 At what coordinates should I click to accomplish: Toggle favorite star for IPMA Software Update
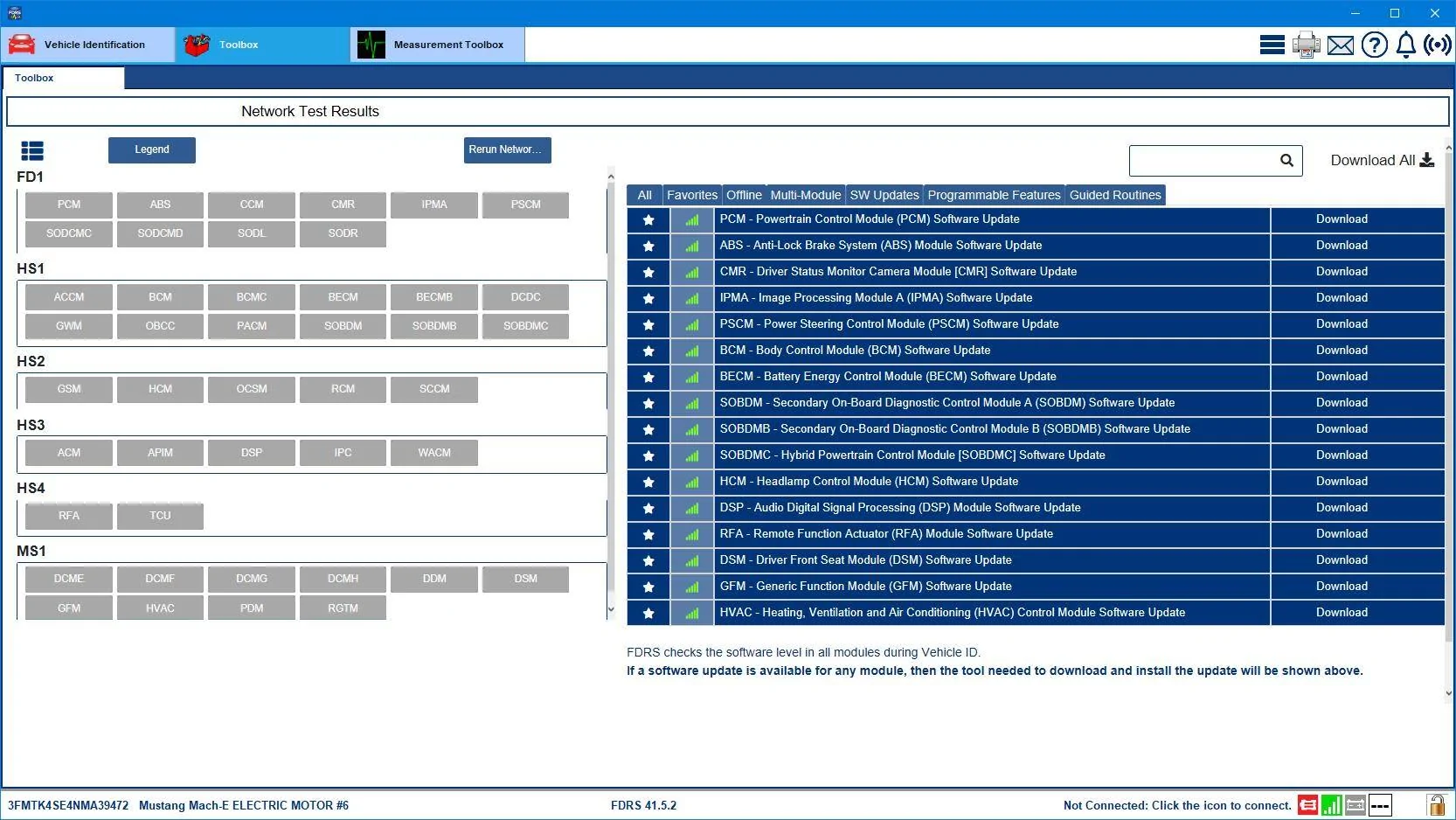click(648, 298)
